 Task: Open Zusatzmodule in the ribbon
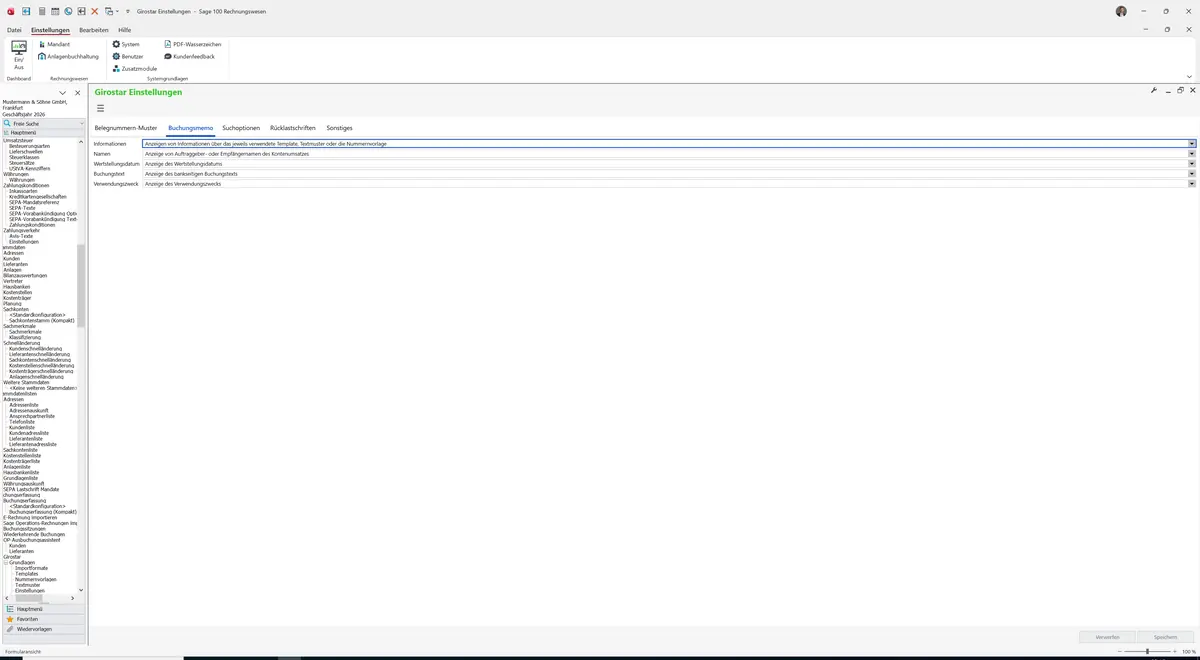(x=134, y=68)
